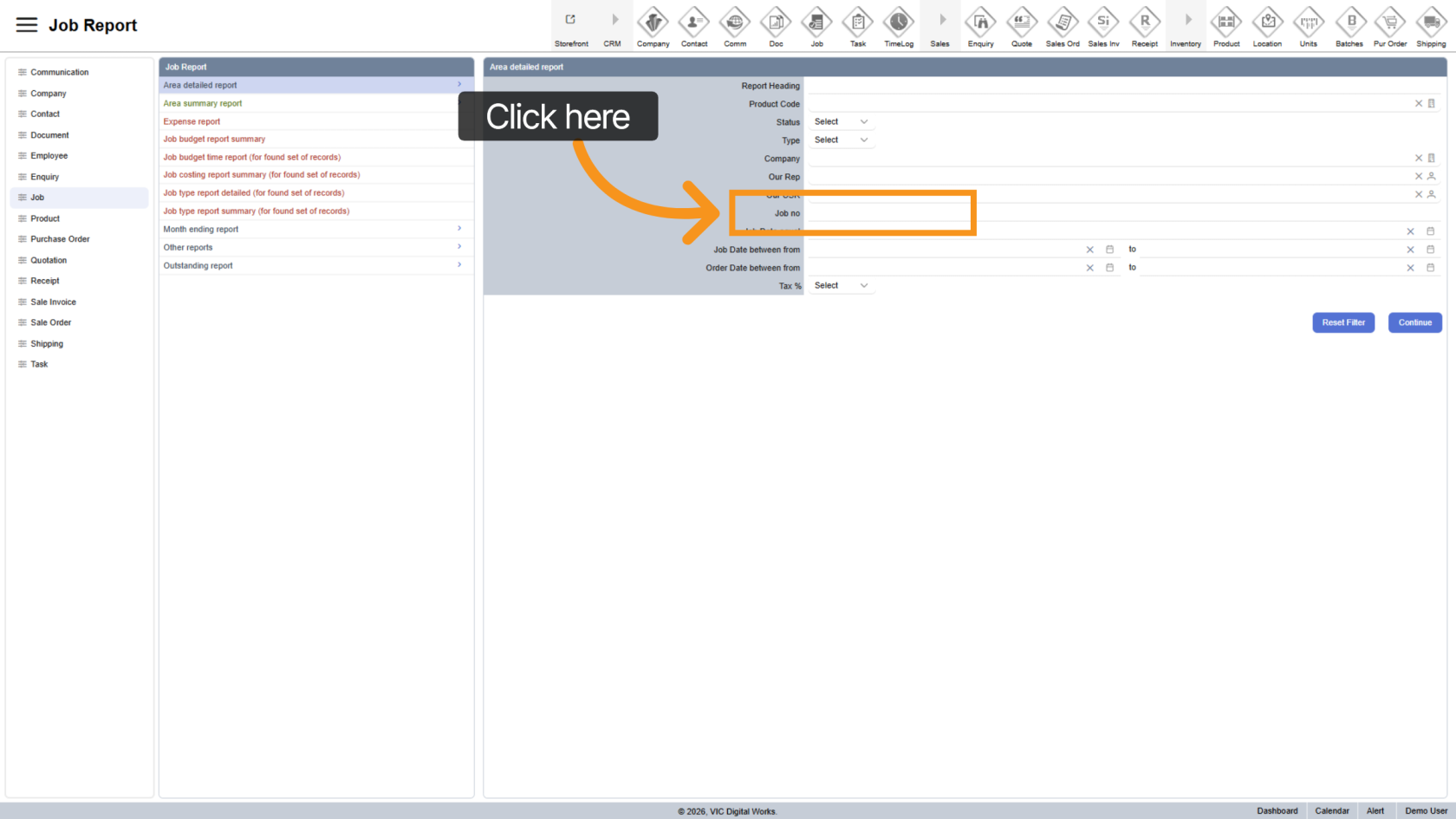The width and height of the screenshot is (1456, 819).
Task: Open the Quote toolbar icon
Action: point(1022,23)
